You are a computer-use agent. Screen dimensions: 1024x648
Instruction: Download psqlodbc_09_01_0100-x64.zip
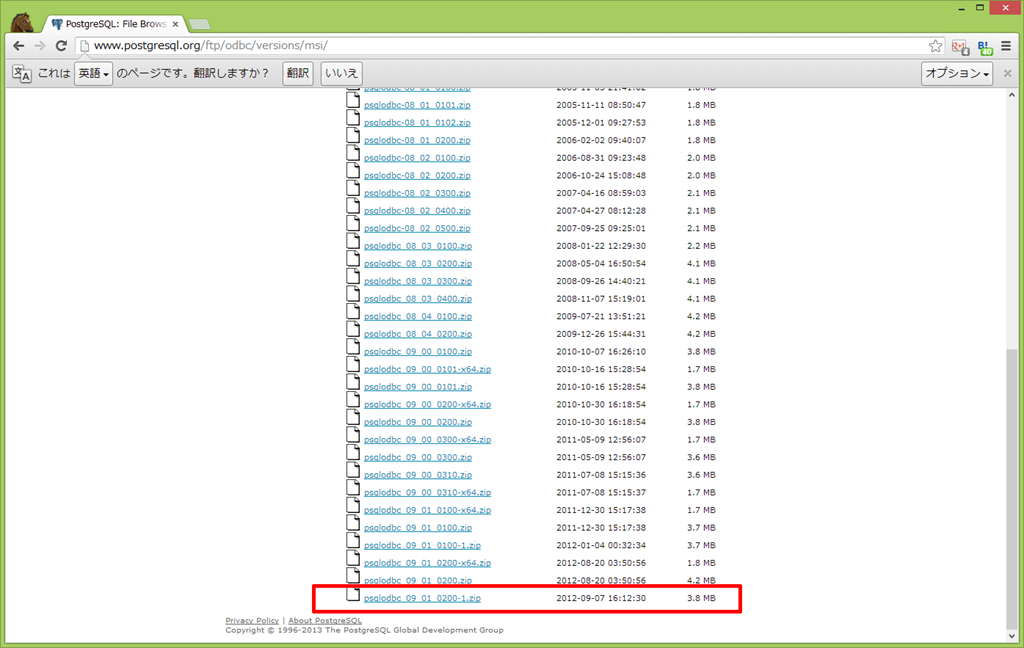[x=428, y=510]
